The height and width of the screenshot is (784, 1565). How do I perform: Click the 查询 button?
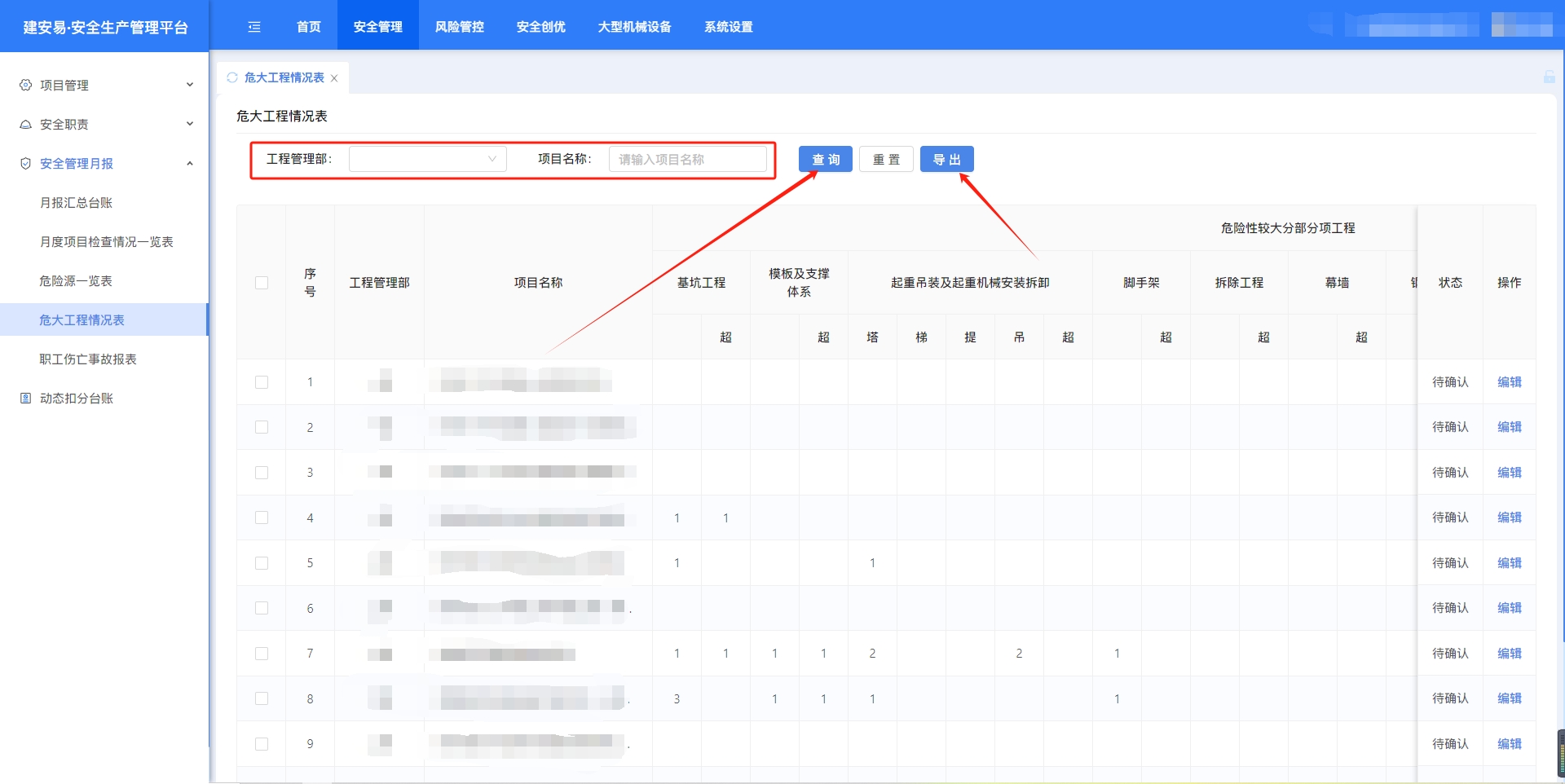[825, 160]
